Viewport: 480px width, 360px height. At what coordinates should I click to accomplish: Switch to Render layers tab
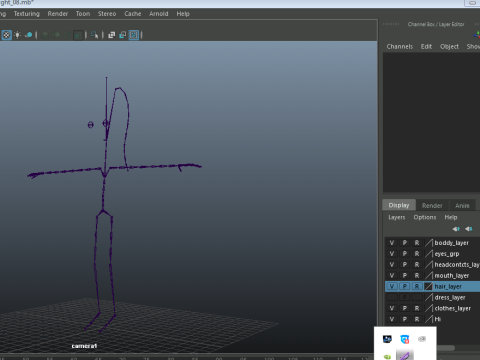(x=432, y=205)
